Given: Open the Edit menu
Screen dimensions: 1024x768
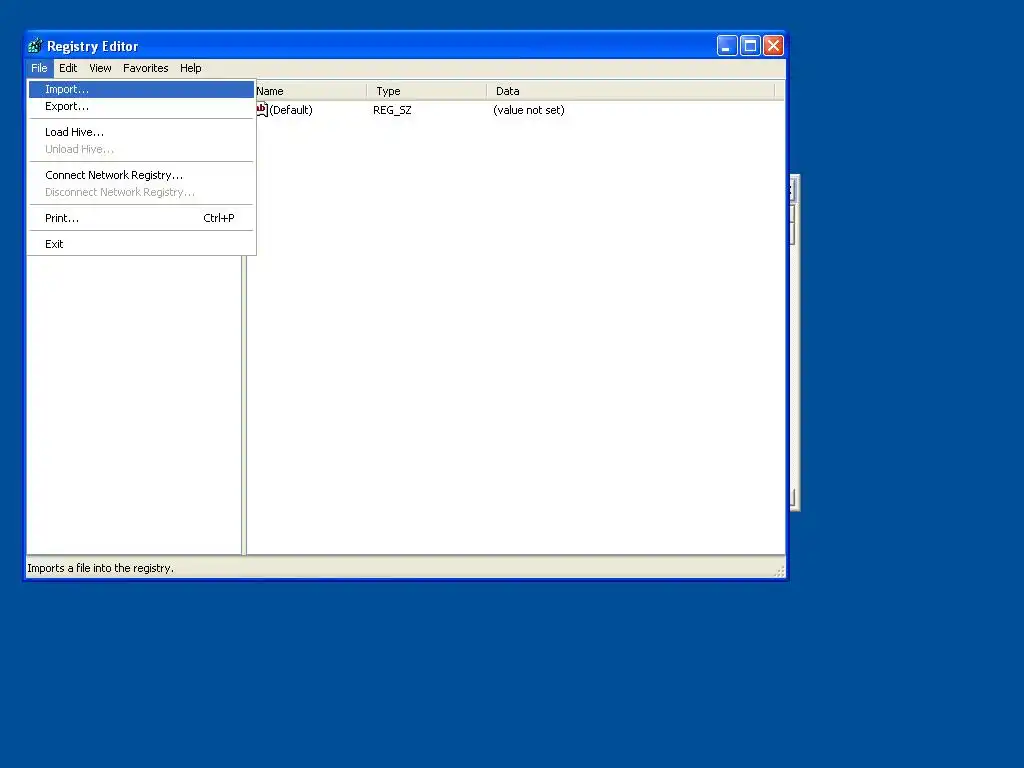Looking at the screenshot, I should pyautogui.click(x=68, y=68).
